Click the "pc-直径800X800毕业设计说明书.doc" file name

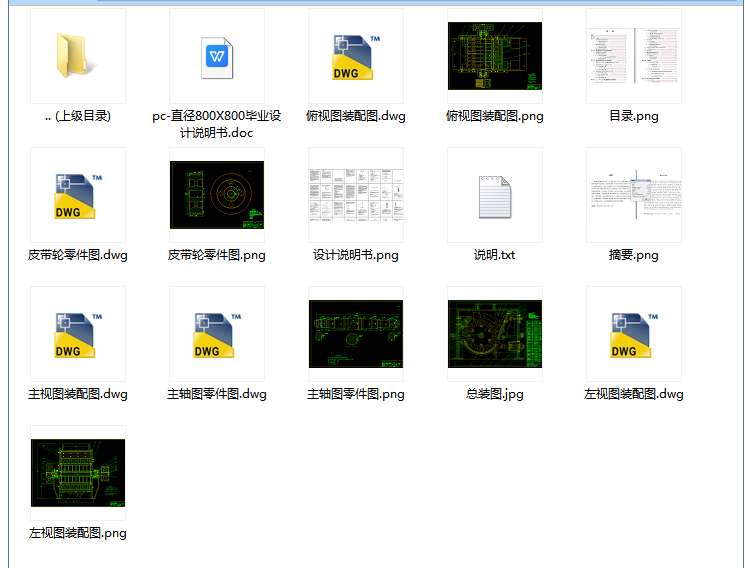(217, 124)
